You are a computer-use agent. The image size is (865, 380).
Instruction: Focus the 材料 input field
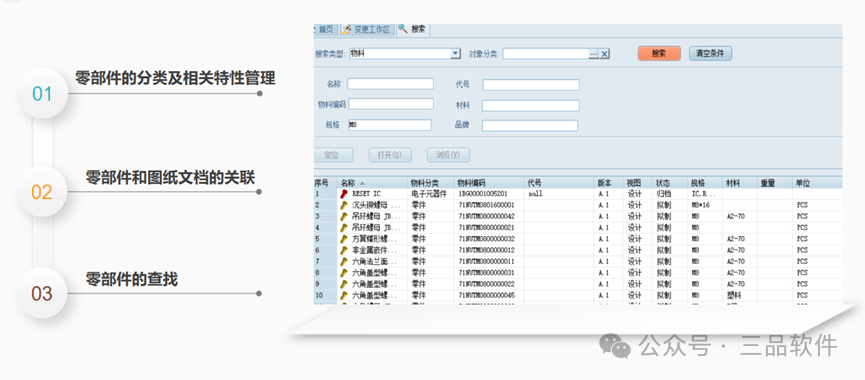click(x=531, y=105)
